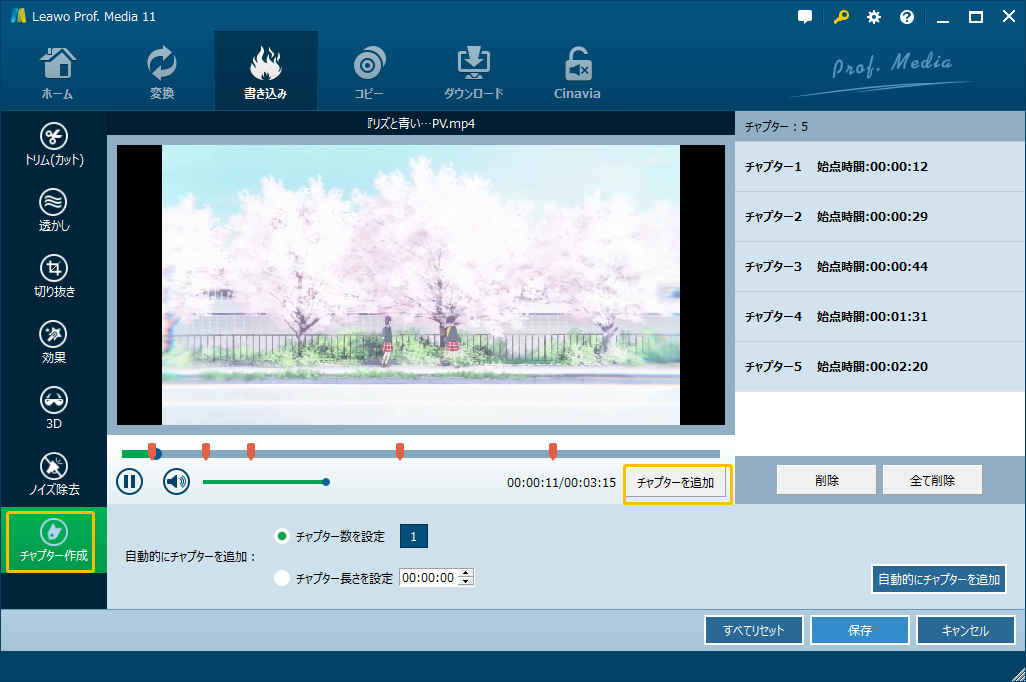Select the トリム(カット) trim tool

click(54, 145)
